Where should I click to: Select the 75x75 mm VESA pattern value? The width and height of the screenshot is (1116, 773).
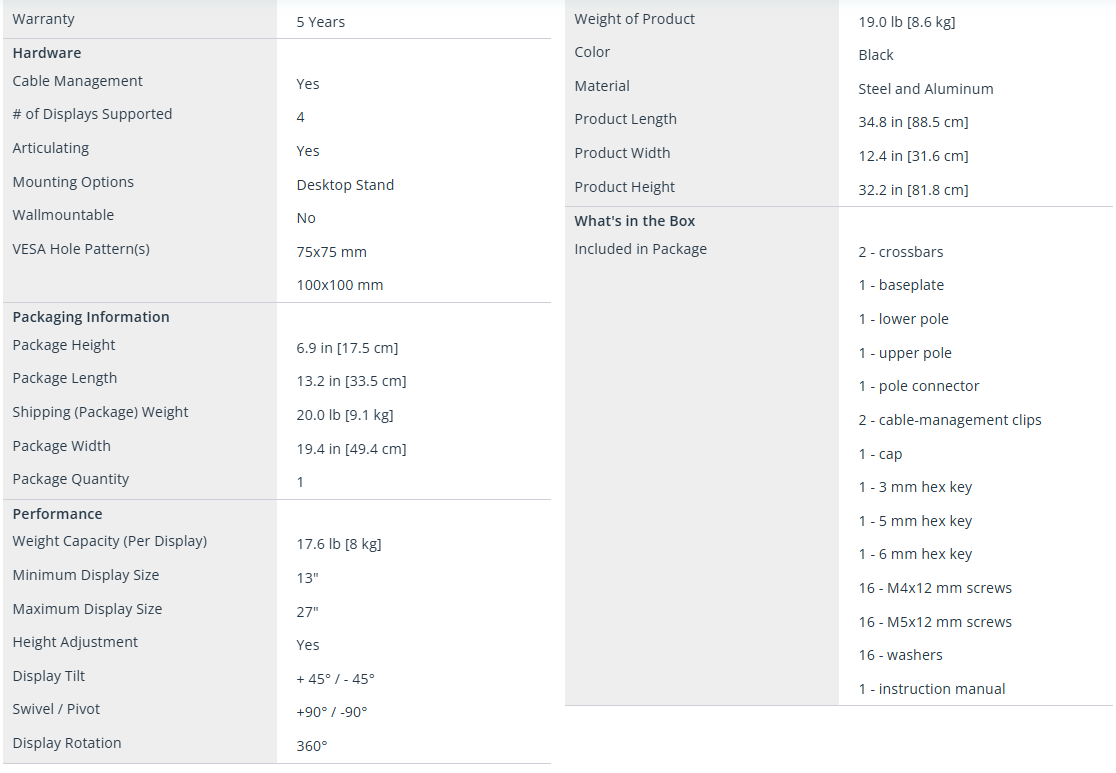331,252
